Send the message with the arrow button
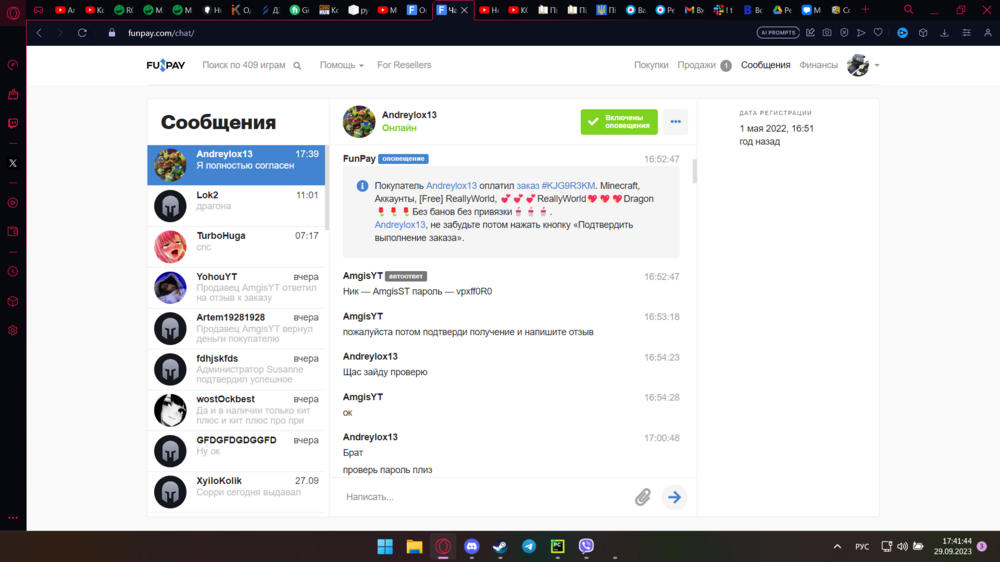Image resolution: width=1000 pixels, height=562 pixels. pos(674,497)
